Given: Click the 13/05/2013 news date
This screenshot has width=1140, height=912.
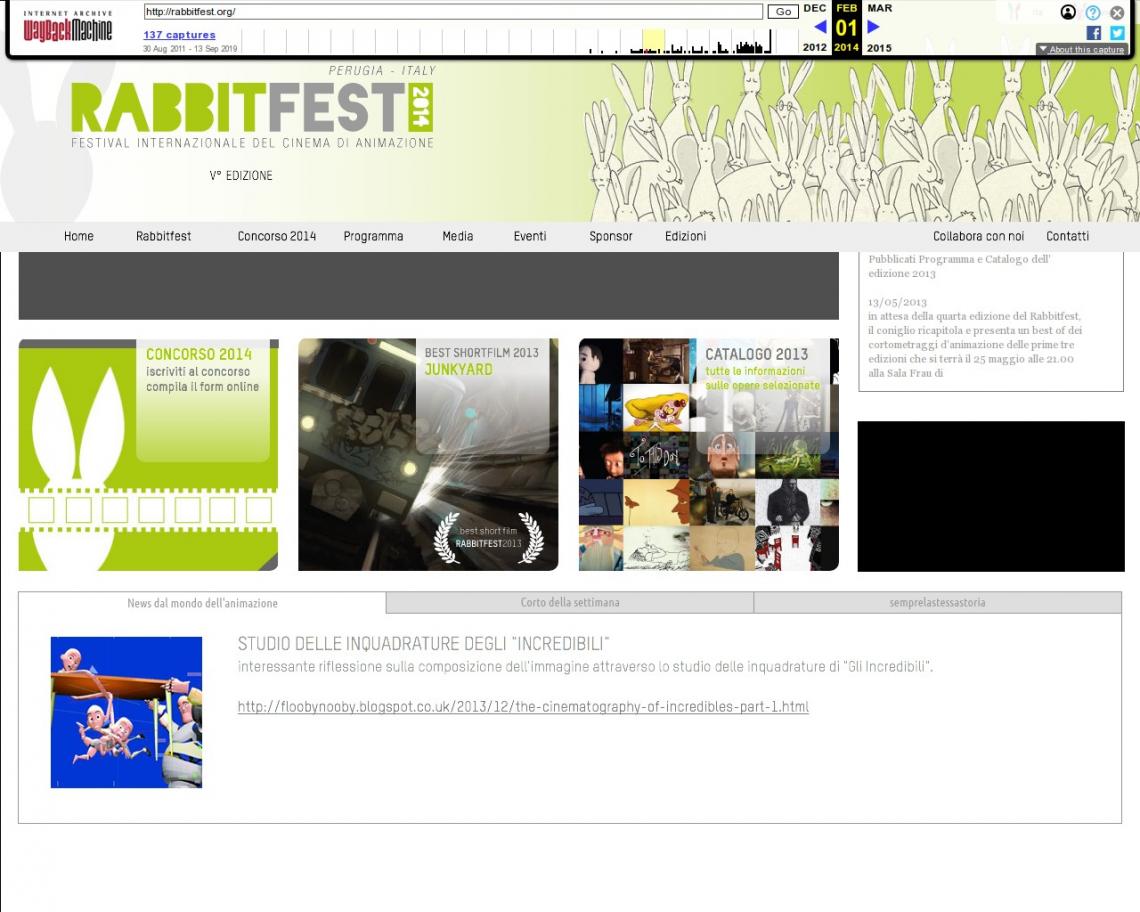Looking at the screenshot, I should click(x=897, y=302).
